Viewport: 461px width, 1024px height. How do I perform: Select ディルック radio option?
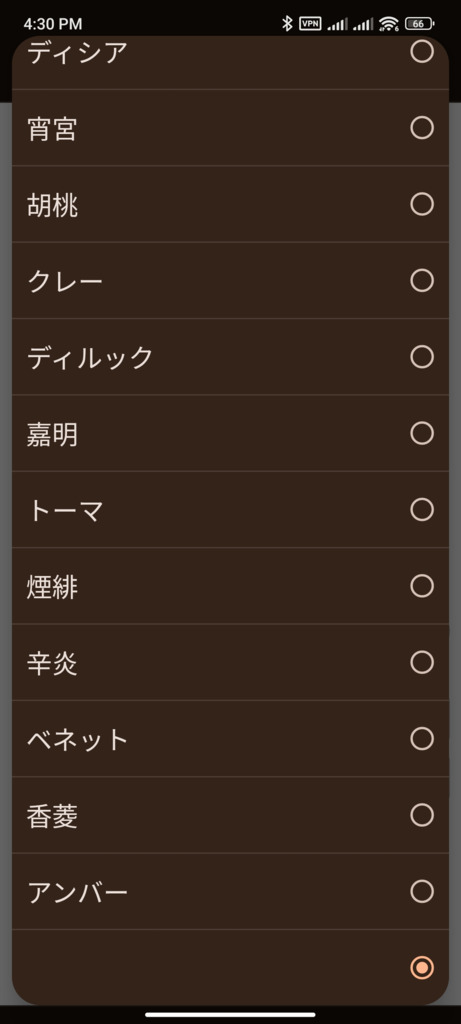422,357
